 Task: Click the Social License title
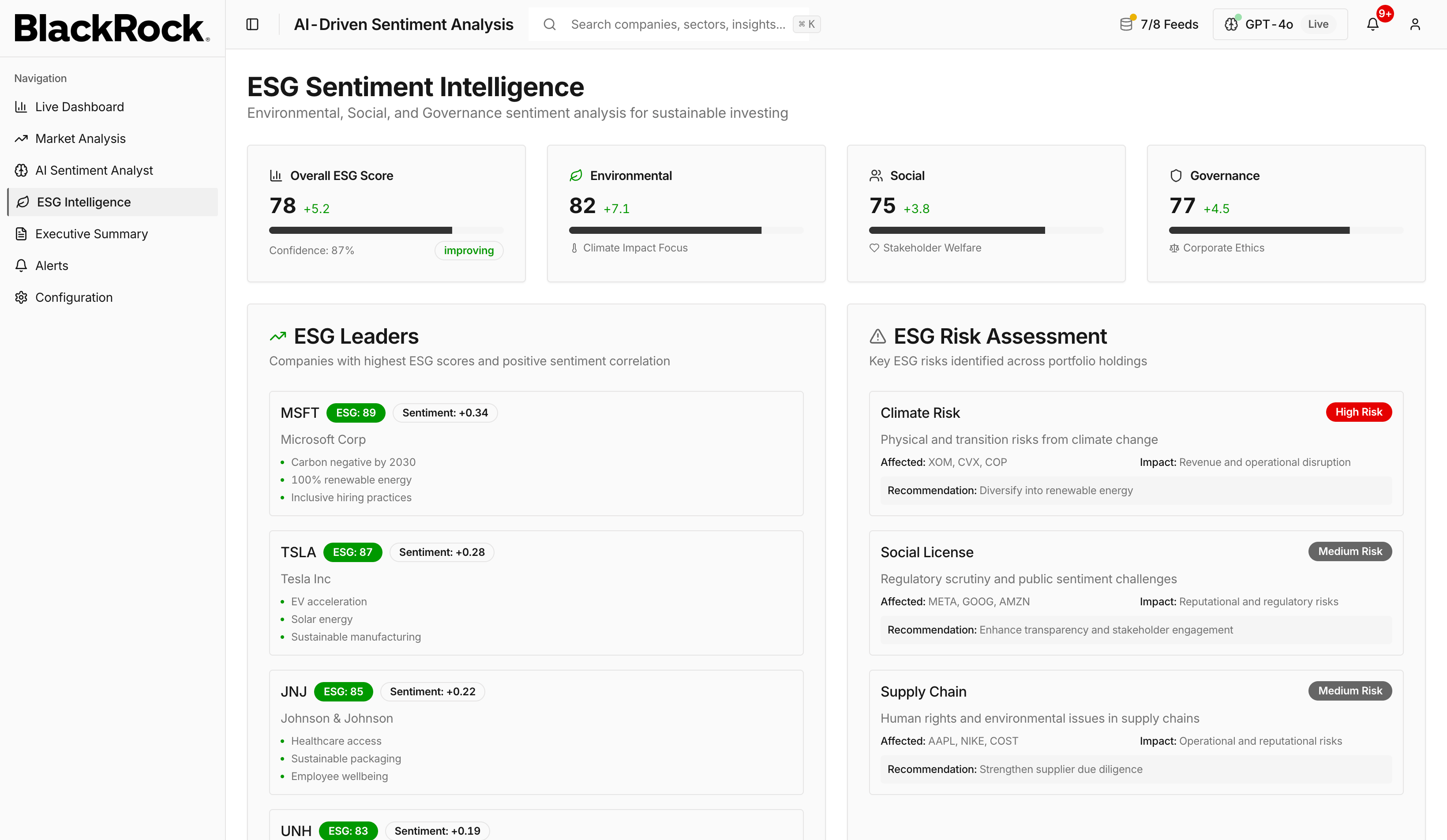927,552
